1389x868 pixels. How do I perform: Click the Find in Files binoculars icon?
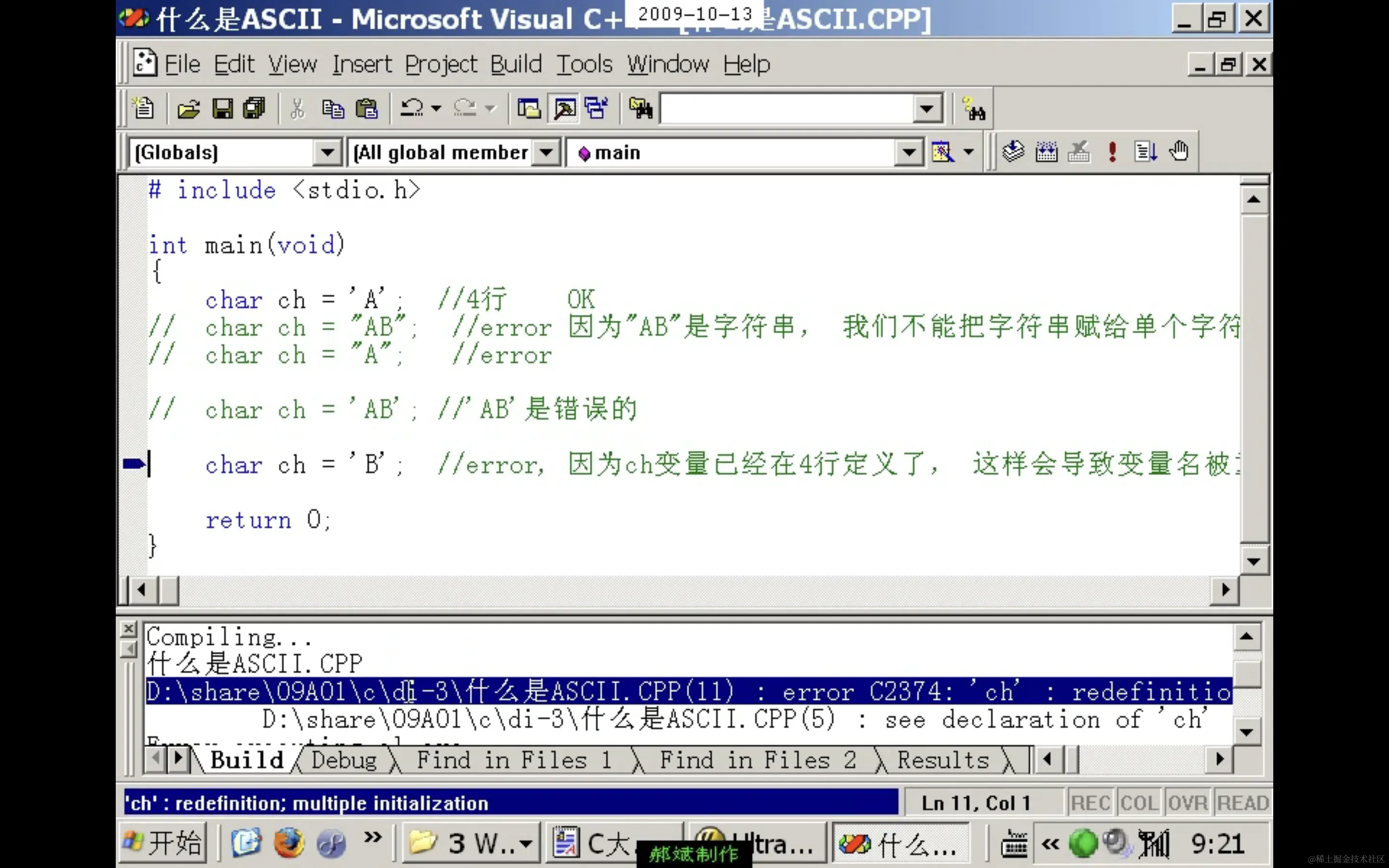(640, 108)
